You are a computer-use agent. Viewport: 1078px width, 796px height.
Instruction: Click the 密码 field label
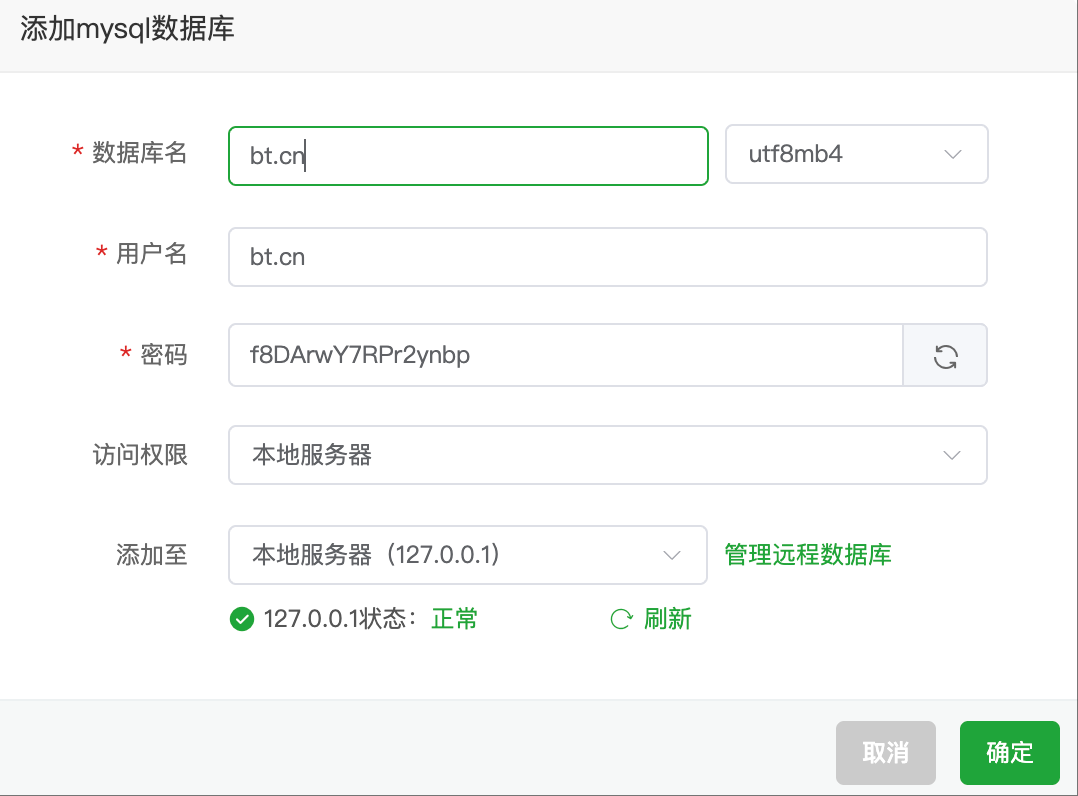pos(164,354)
